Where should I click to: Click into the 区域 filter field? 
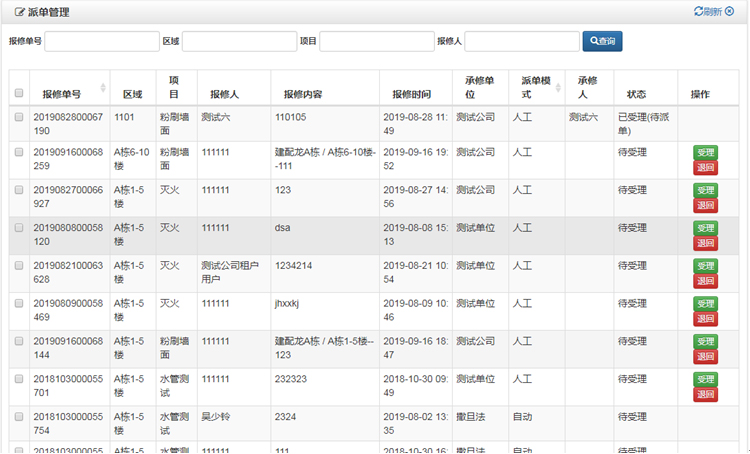coord(239,41)
